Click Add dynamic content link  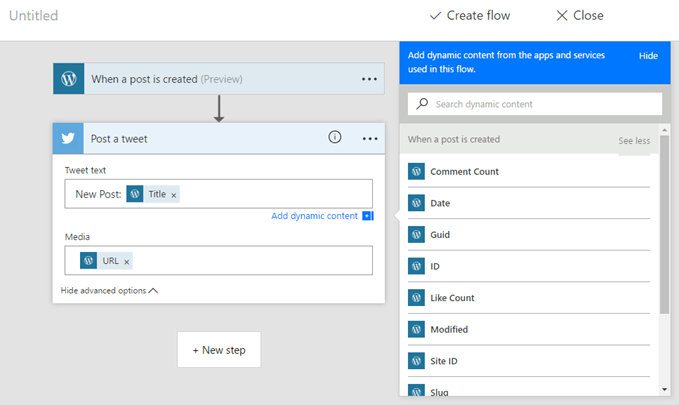tap(314, 216)
